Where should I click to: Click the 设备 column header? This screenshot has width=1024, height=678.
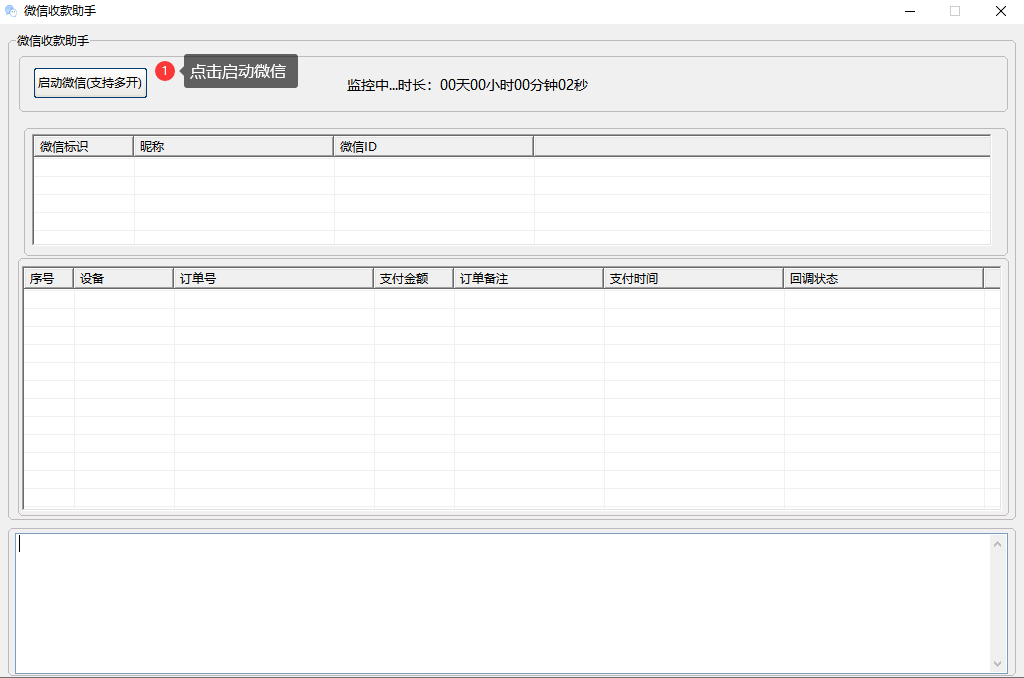coord(123,278)
